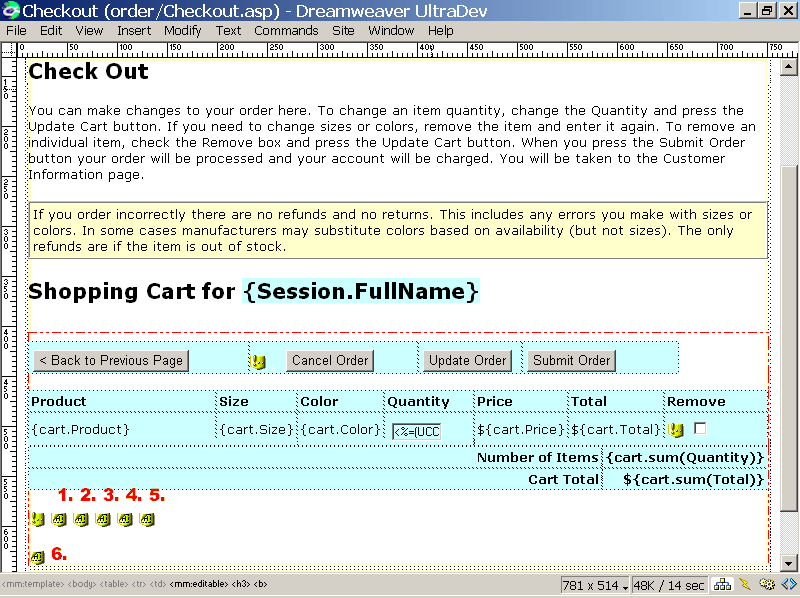This screenshot has height=598, width=800.
Task: Click the Quantity input field in cart row
Action: pyautogui.click(x=416, y=431)
